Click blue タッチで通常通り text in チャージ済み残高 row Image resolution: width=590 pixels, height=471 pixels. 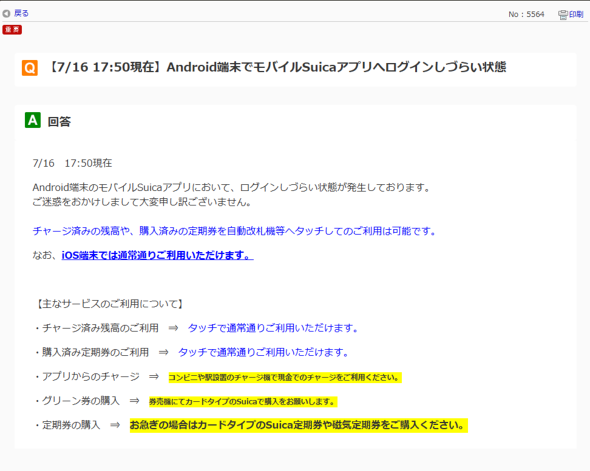tap(273, 328)
